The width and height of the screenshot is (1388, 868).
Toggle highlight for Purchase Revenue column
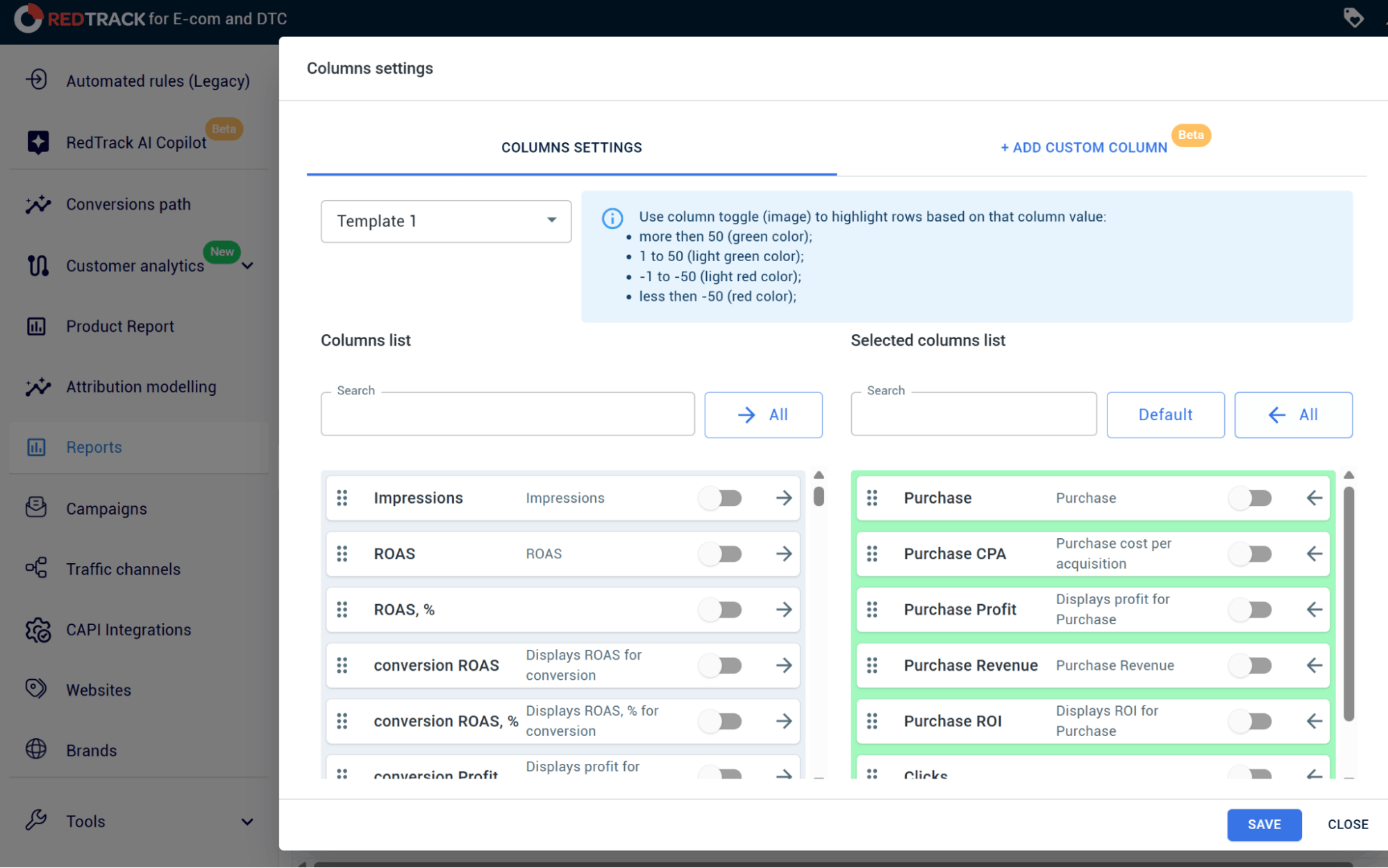click(1251, 665)
